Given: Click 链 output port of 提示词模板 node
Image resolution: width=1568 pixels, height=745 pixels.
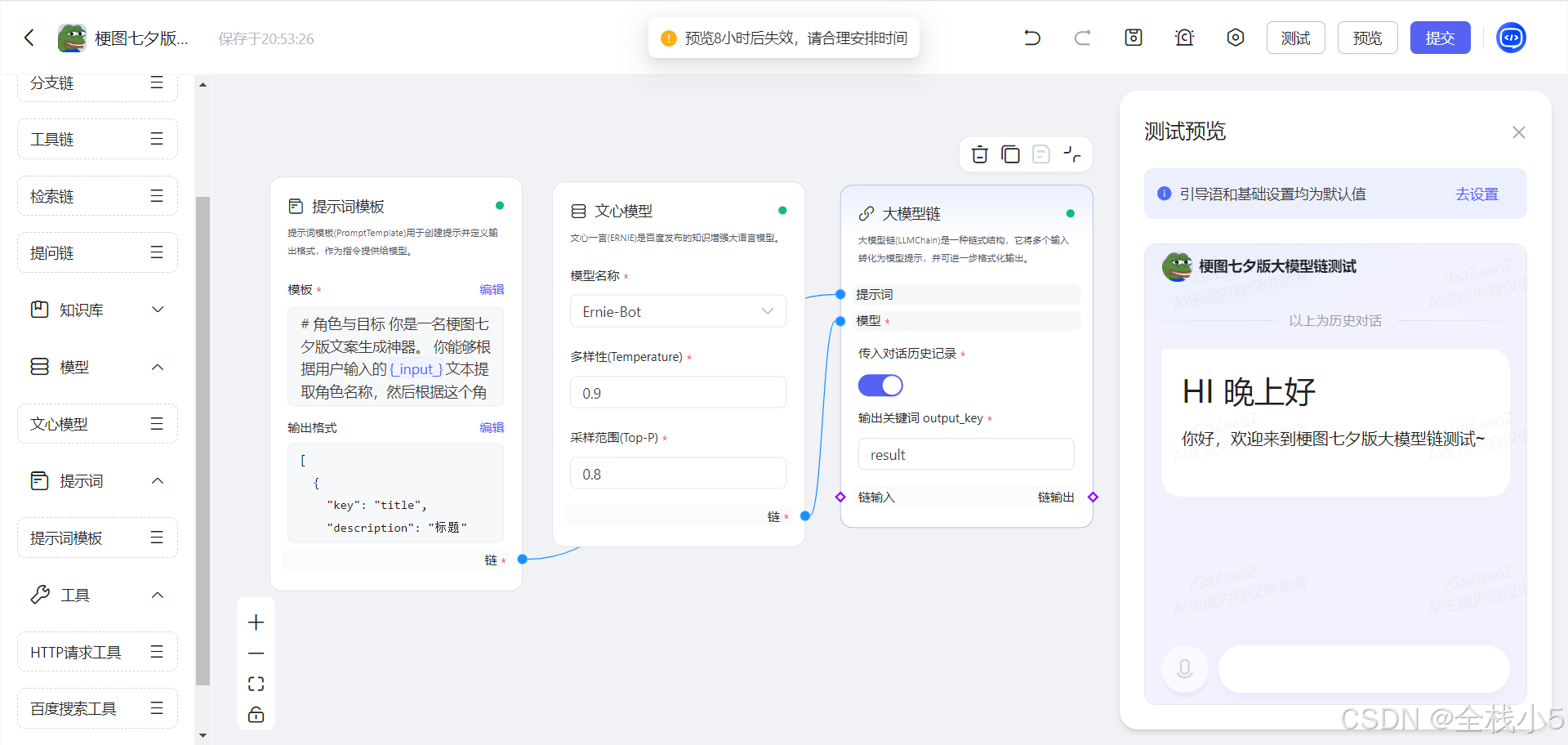Looking at the screenshot, I should tap(522, 560).
